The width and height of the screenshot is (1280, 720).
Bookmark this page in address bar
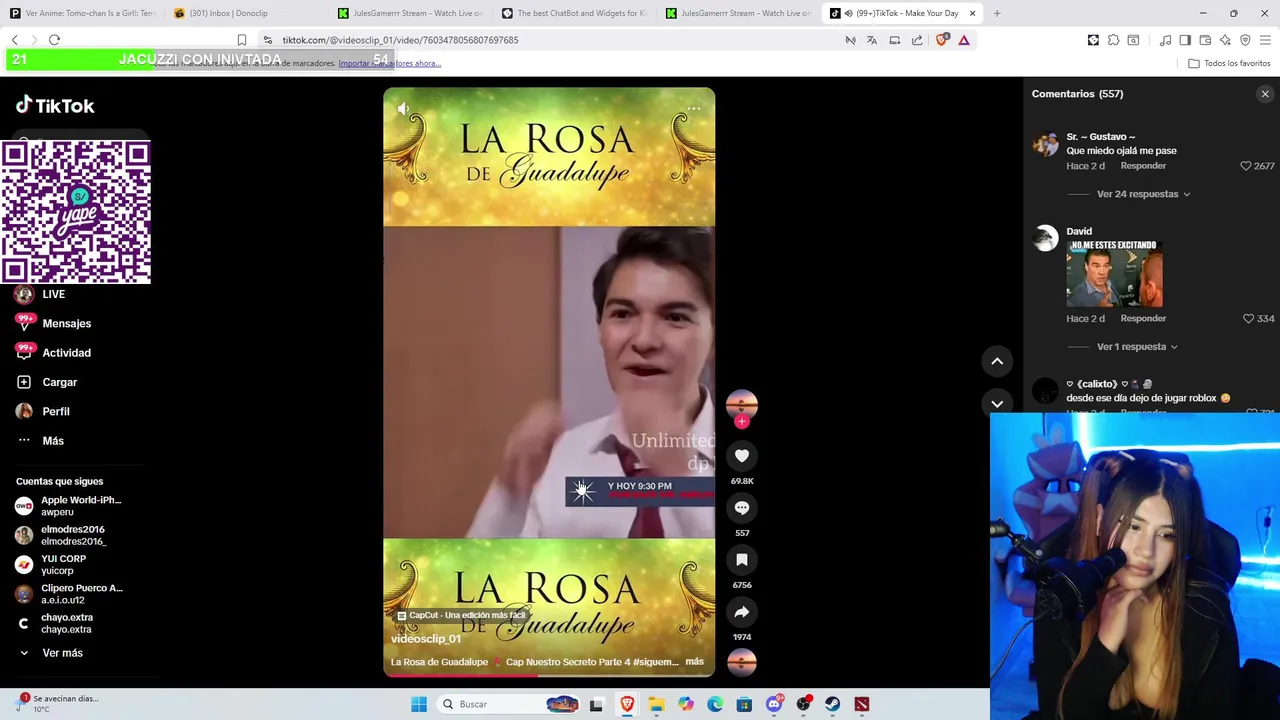[x=242, y=40]
